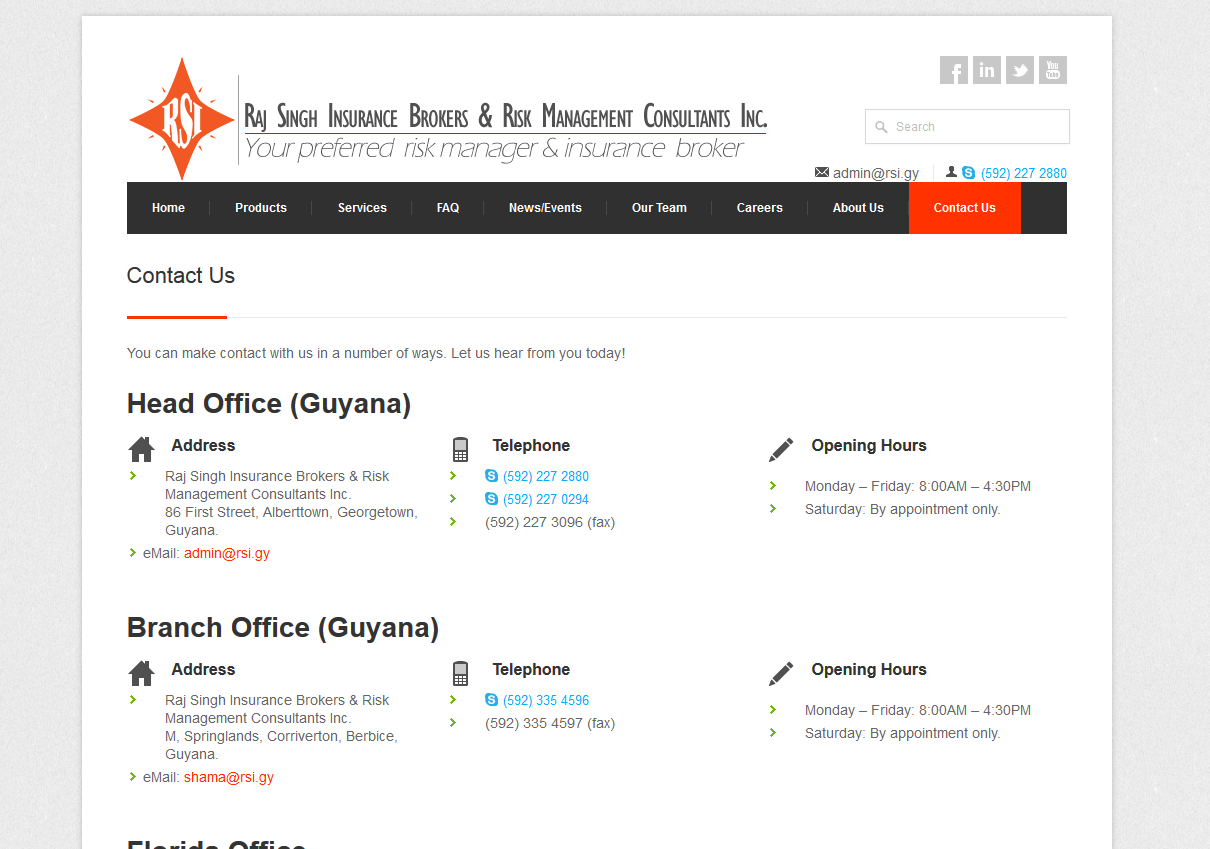This screenshot has height=849, width=1210.
Task: Open the YouTube social icon
Action: coord(1053,70)
